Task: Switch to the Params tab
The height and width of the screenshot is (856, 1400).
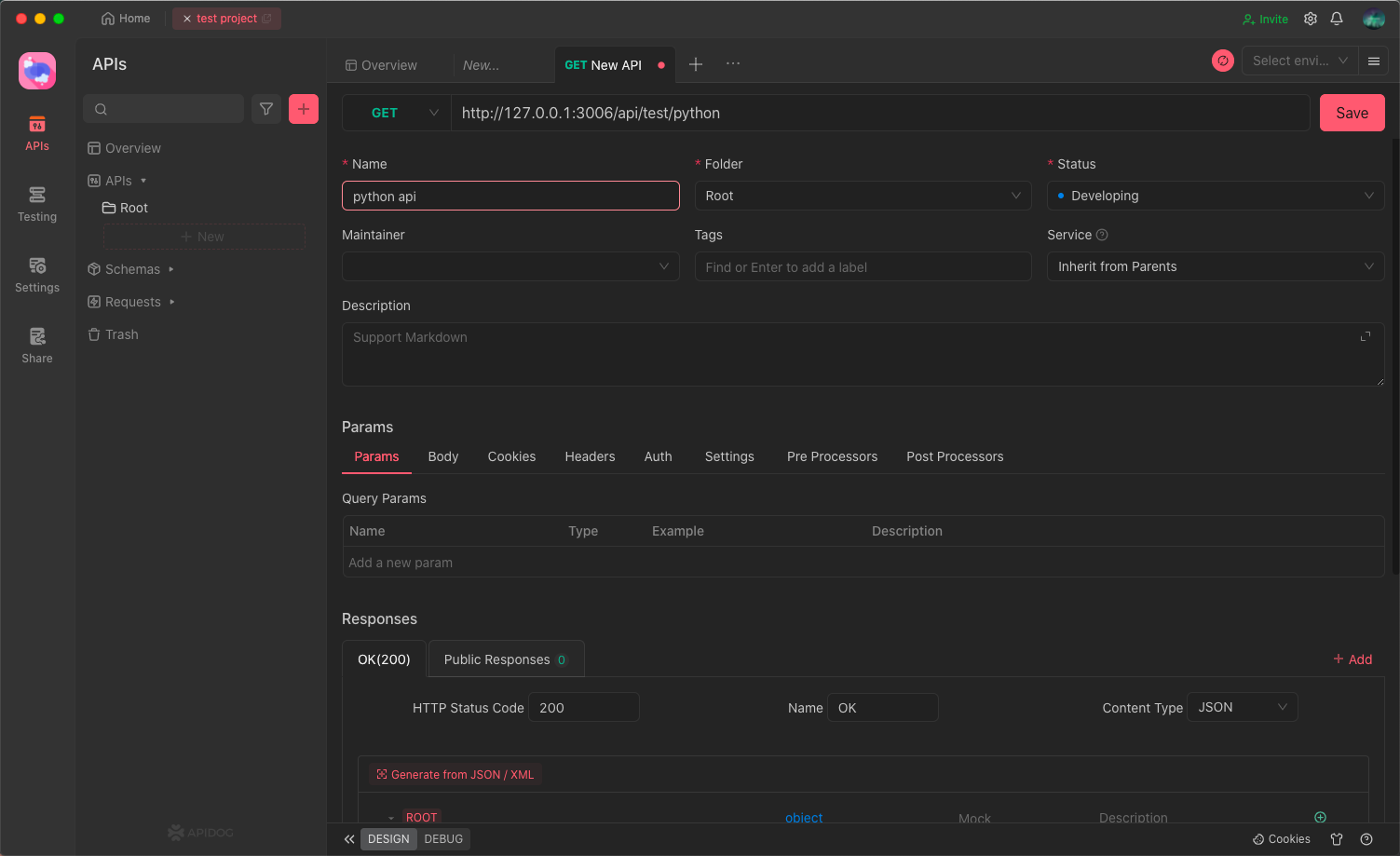Action: pyautogui.click(x=376, y=456)
